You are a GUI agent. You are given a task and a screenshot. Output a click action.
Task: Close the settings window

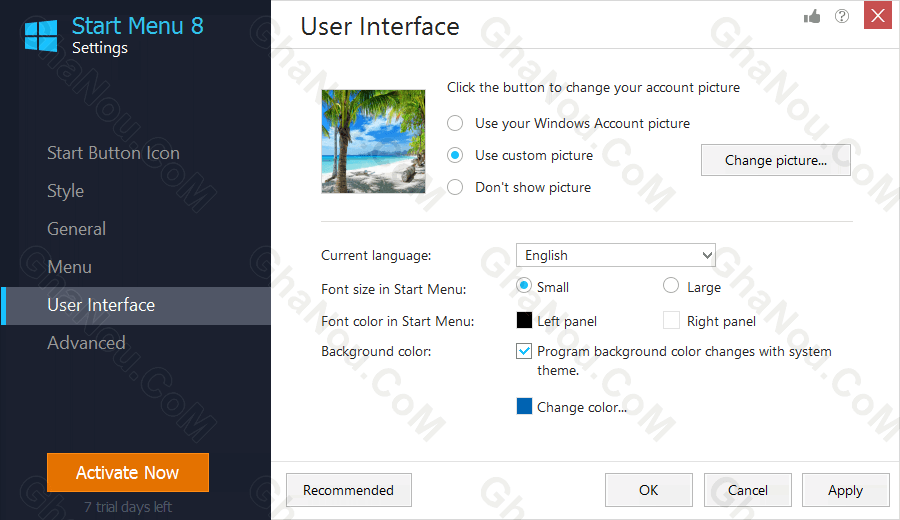pos(878,15)
